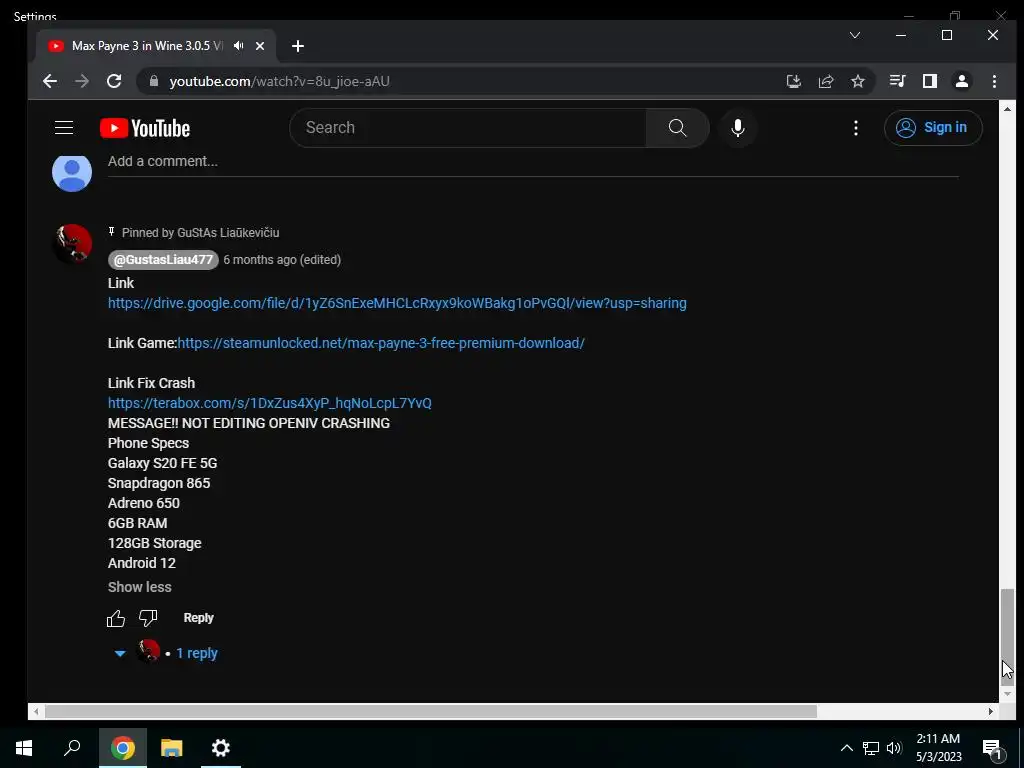Open Chrome three-dot menu
The width and height of the screenshot is (1024, 768).
pos(994,81)
